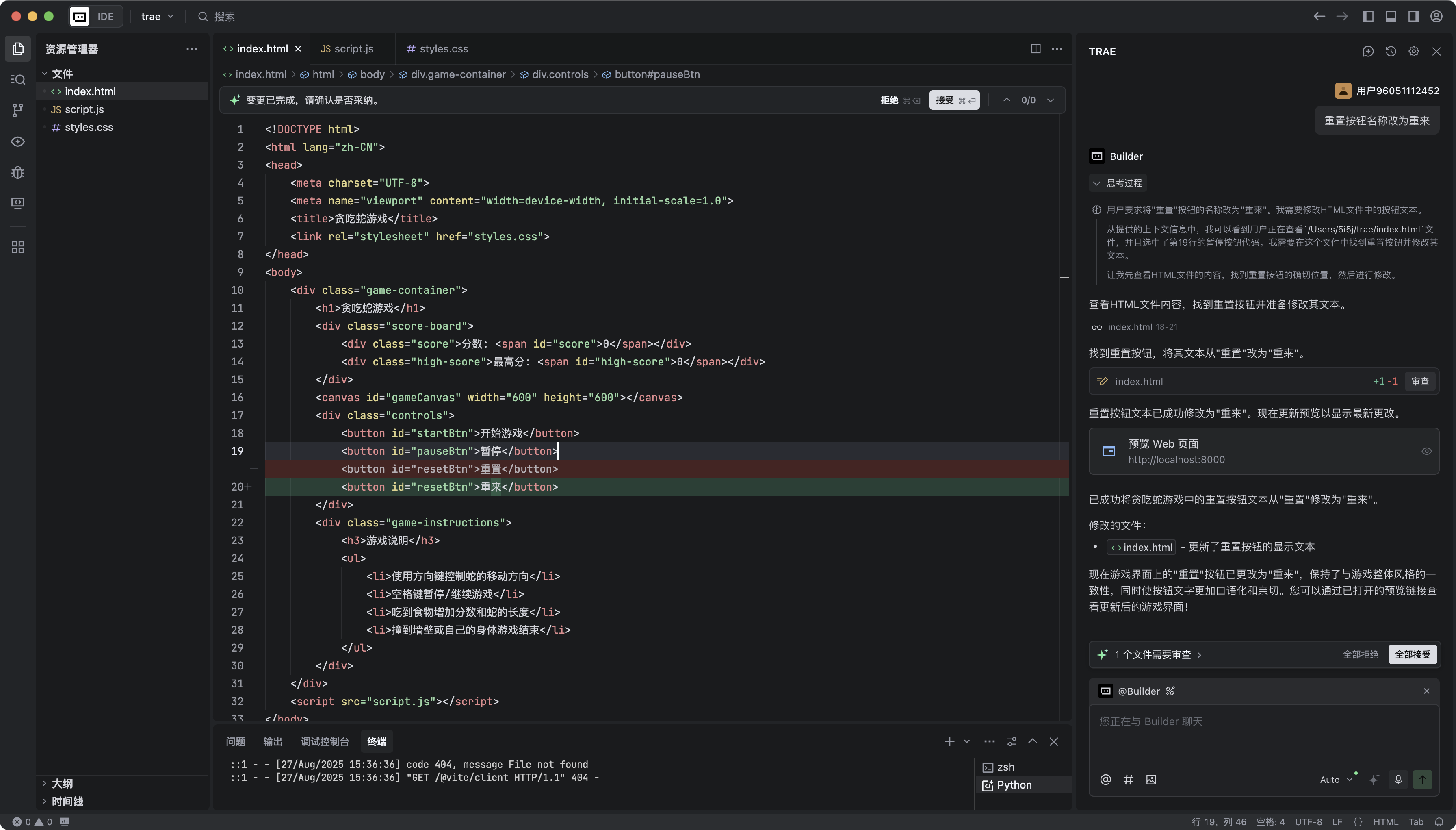Click the 拒绝 reject changes button

(900, 100)
